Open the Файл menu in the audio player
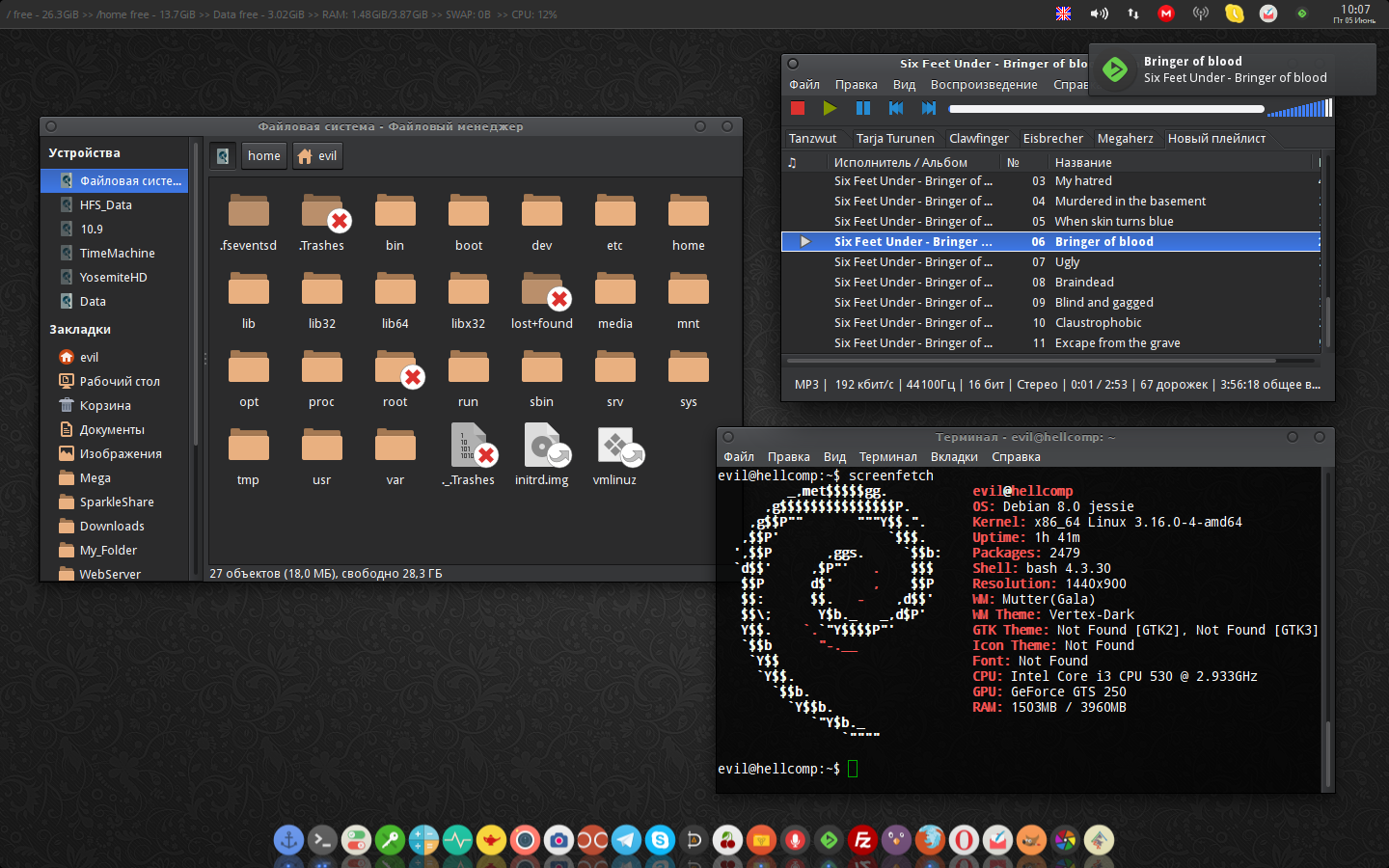 (x=804, y=85)
